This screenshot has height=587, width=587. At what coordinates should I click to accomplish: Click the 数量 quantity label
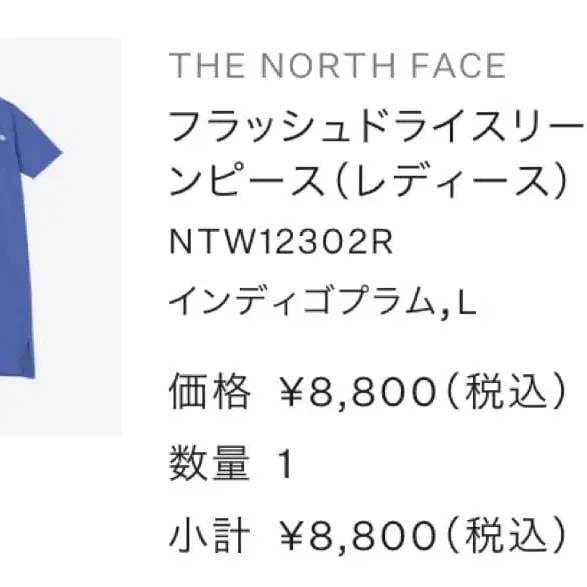pyautogui.click(x=210, y=463)
